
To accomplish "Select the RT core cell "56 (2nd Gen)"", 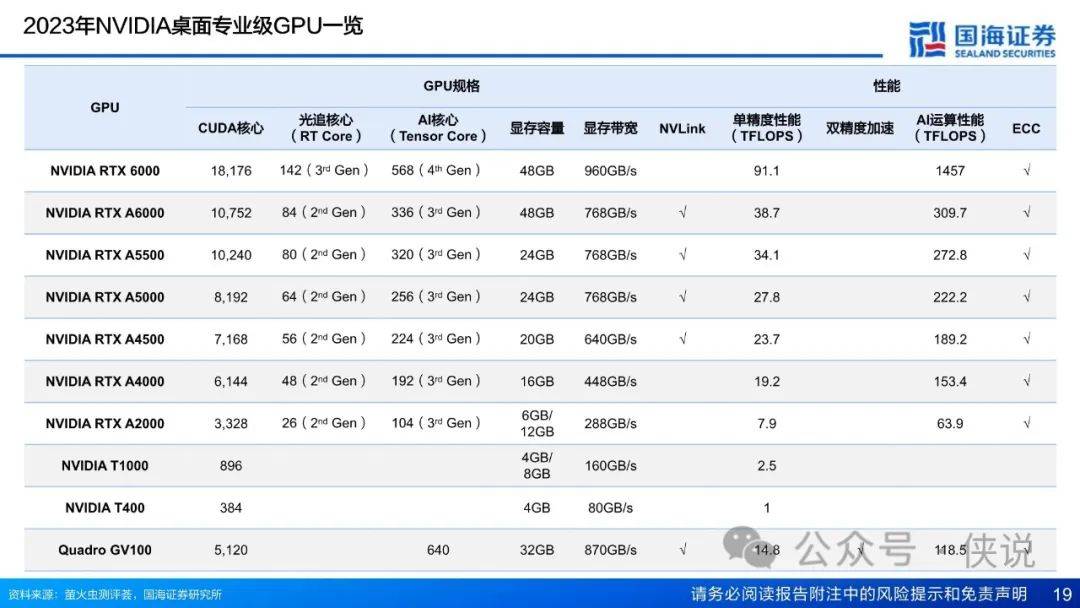I will (x=324, y=339).
